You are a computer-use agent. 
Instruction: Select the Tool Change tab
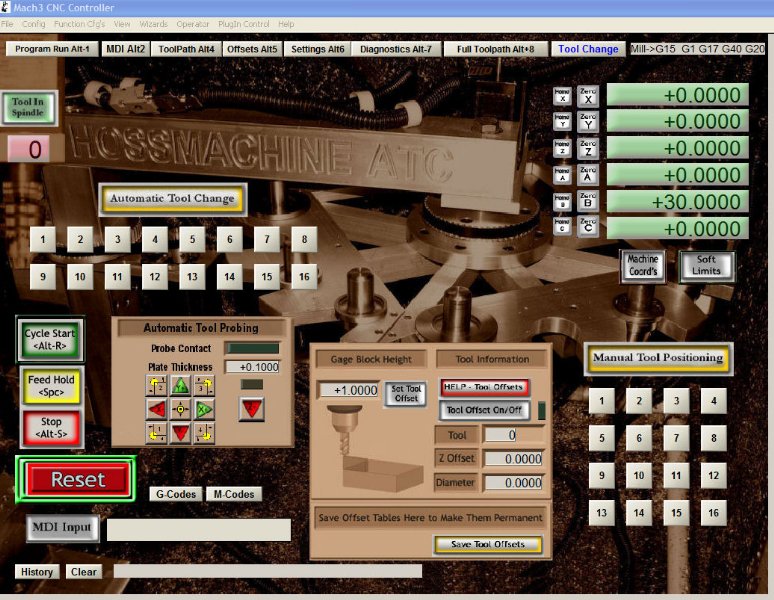point(588,49)
